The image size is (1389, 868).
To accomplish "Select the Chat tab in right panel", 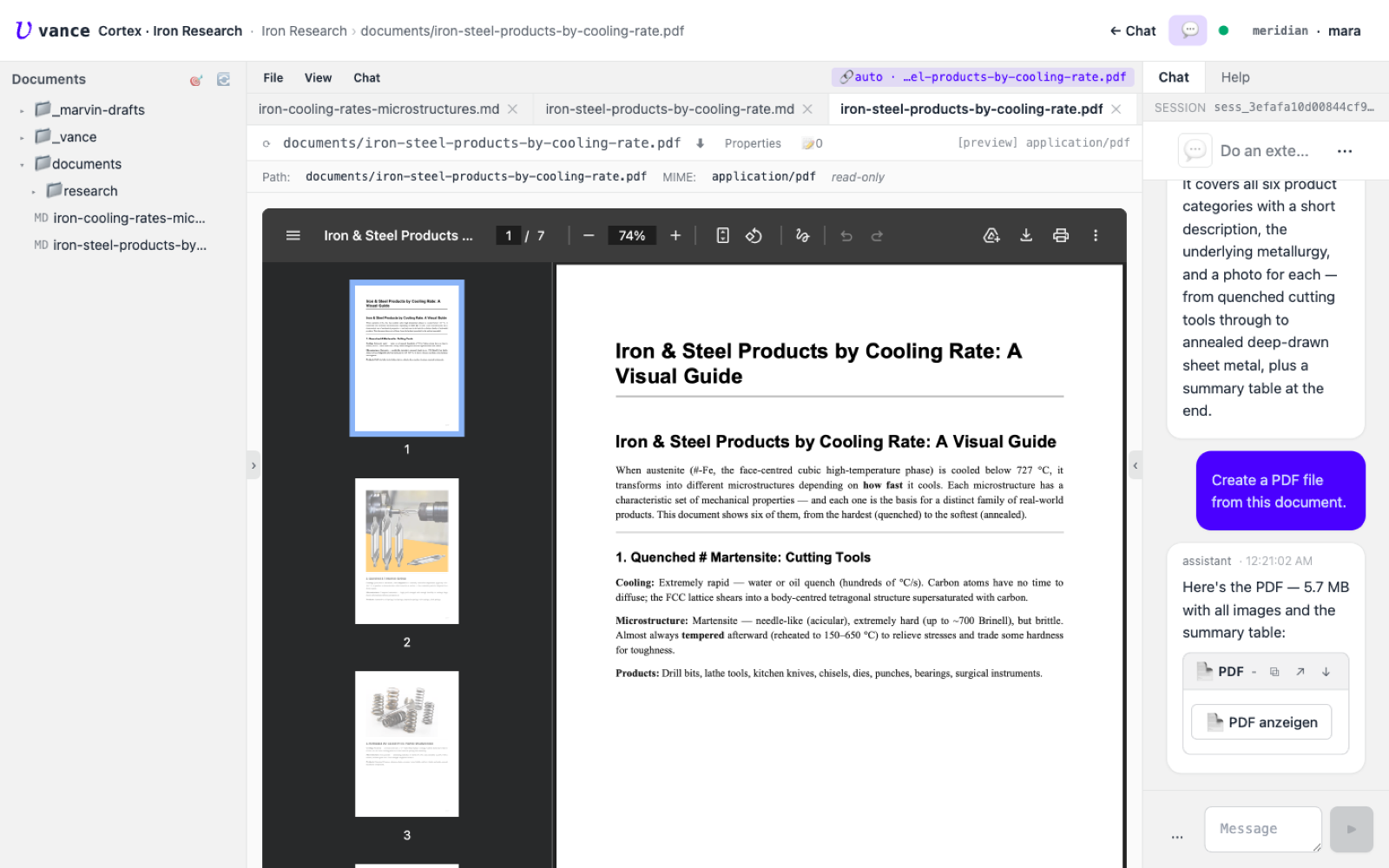I will 1174,77.
